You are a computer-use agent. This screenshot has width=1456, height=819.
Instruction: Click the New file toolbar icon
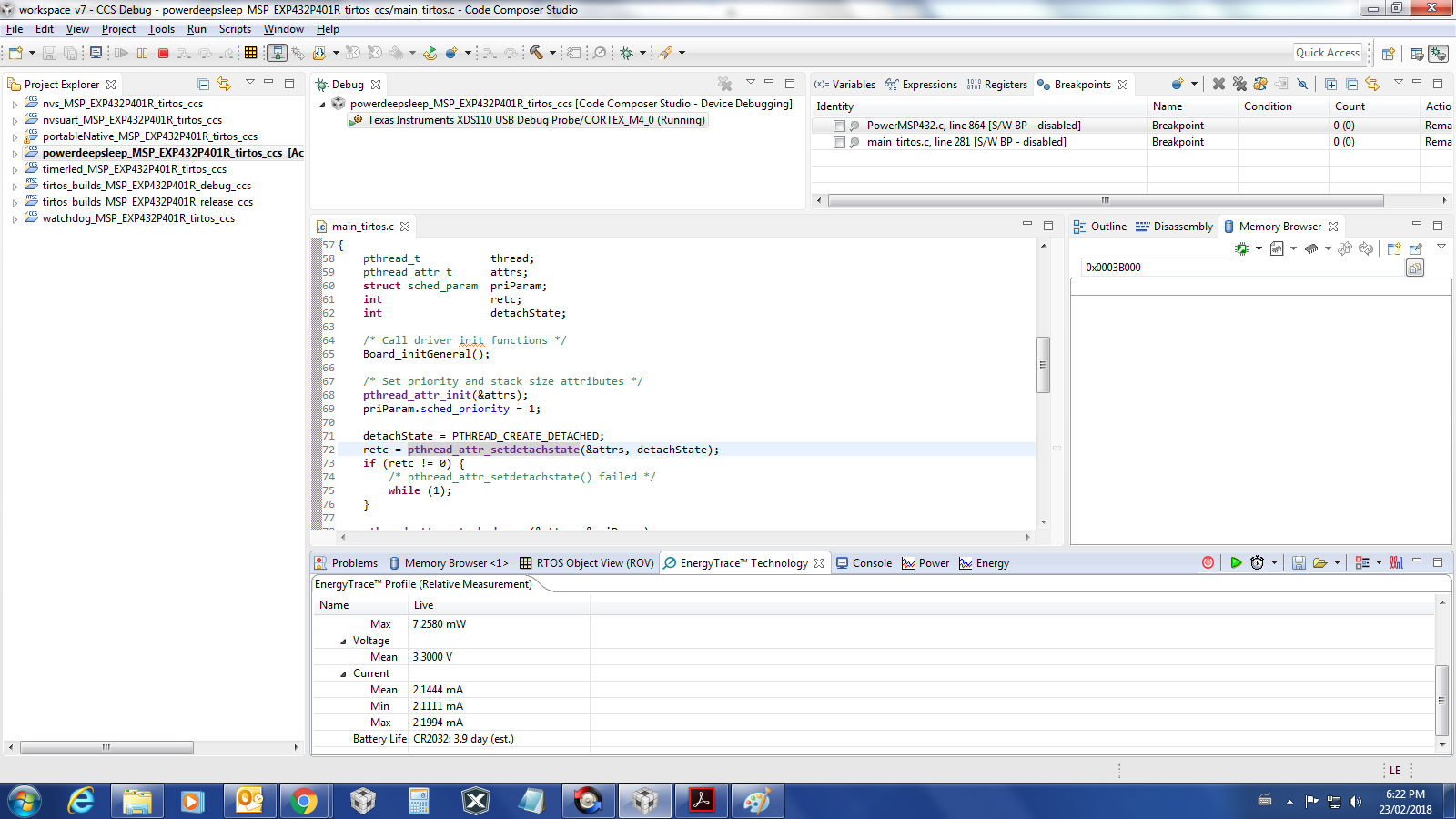coord(15,53)
